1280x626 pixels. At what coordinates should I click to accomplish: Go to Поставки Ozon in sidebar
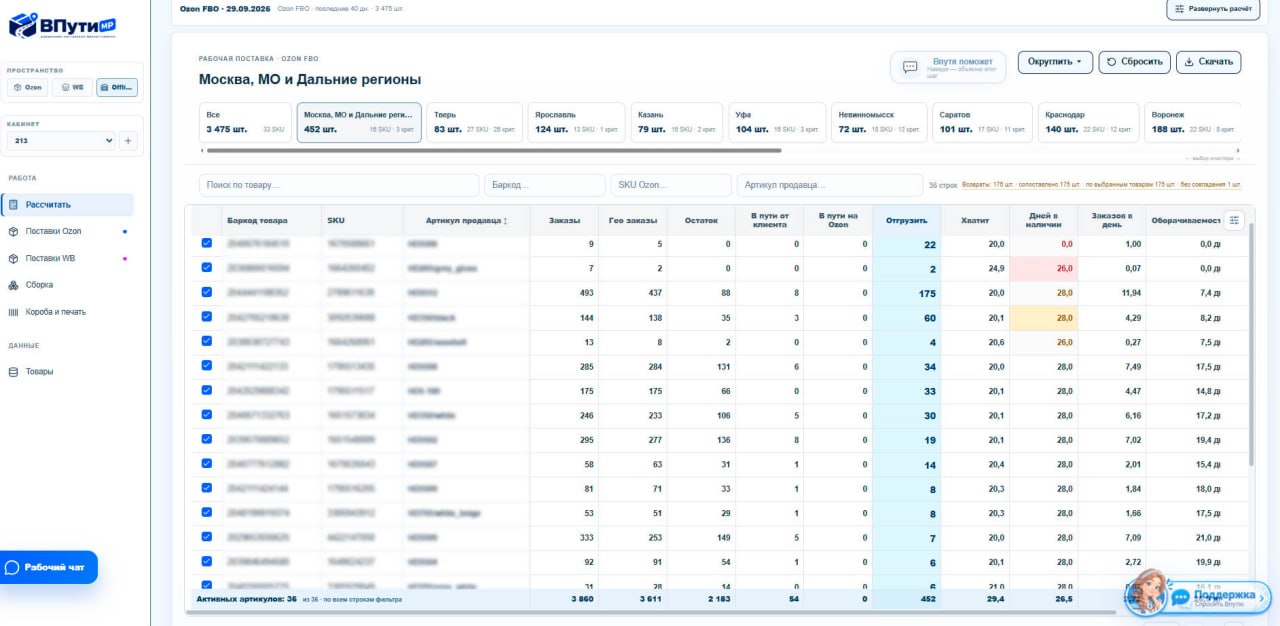(x=68, y=231)
